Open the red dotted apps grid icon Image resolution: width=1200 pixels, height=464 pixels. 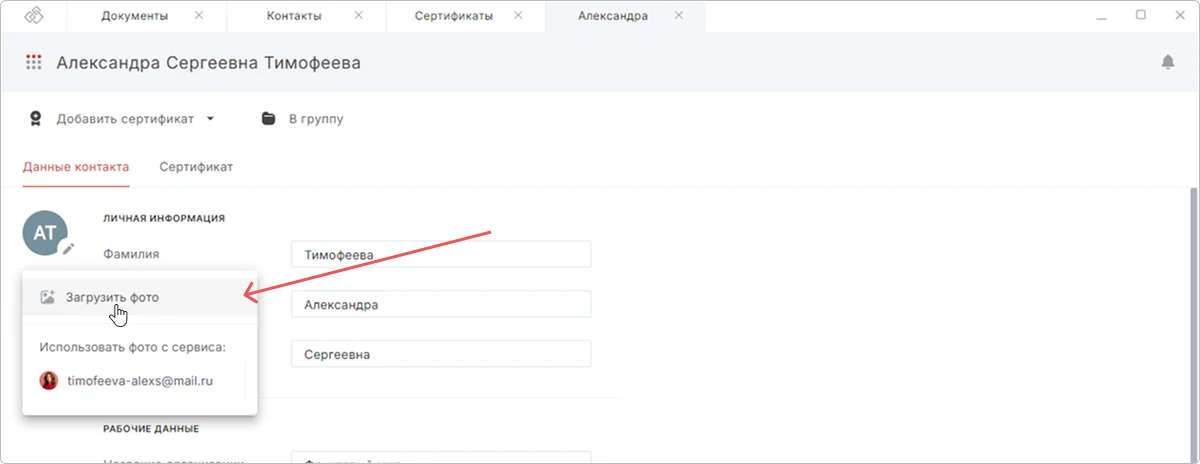click(34, 62)
